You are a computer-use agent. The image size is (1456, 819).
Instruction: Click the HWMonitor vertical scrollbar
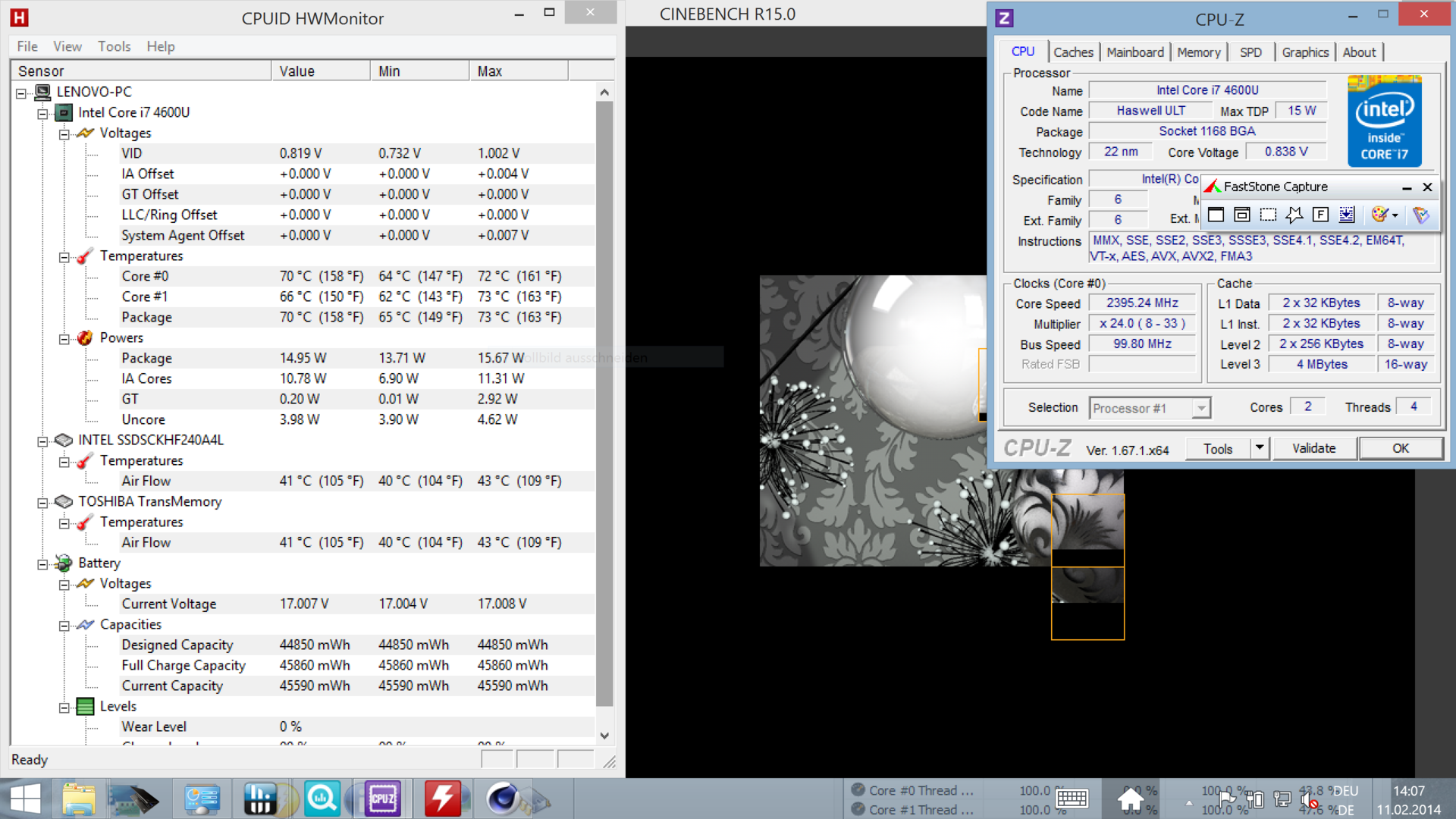click(x=604, y=402)
